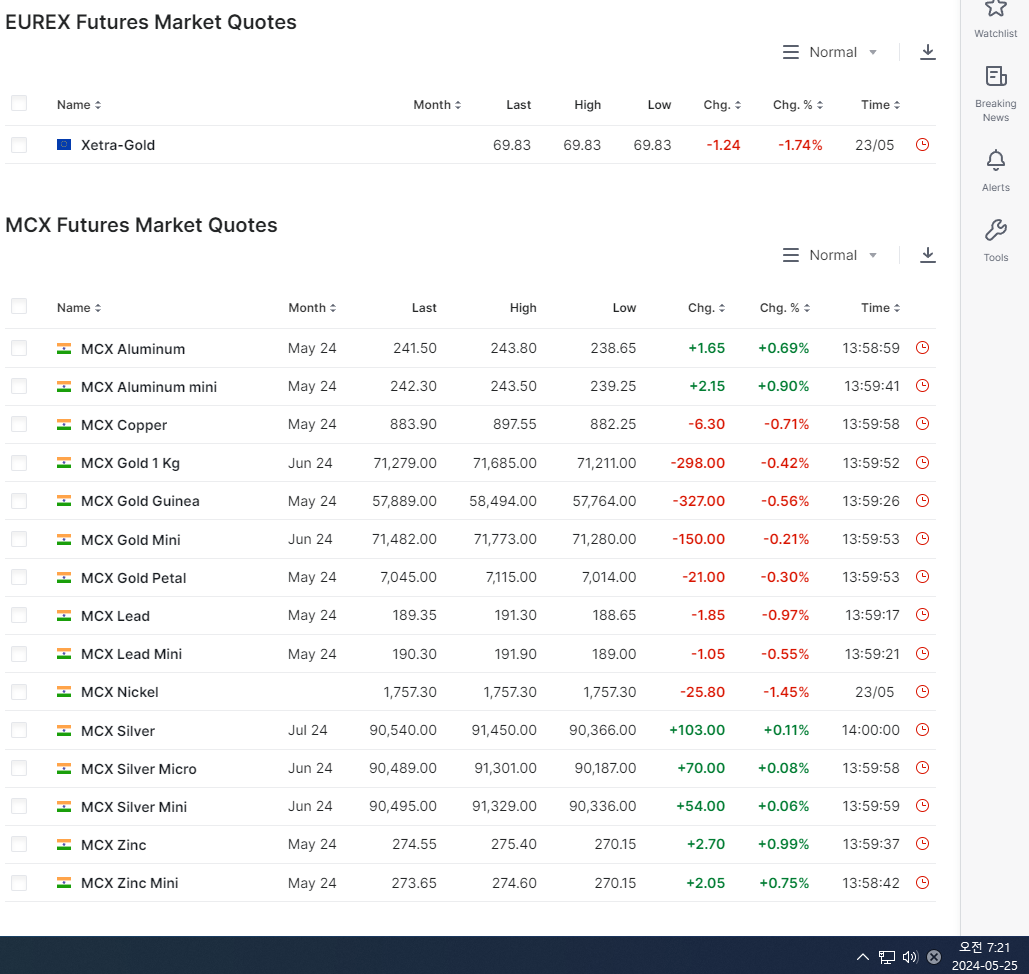Viewport: 1029px width, 974px height.
Task: Sort EUREX table by Chg. %
Action: 797,104
